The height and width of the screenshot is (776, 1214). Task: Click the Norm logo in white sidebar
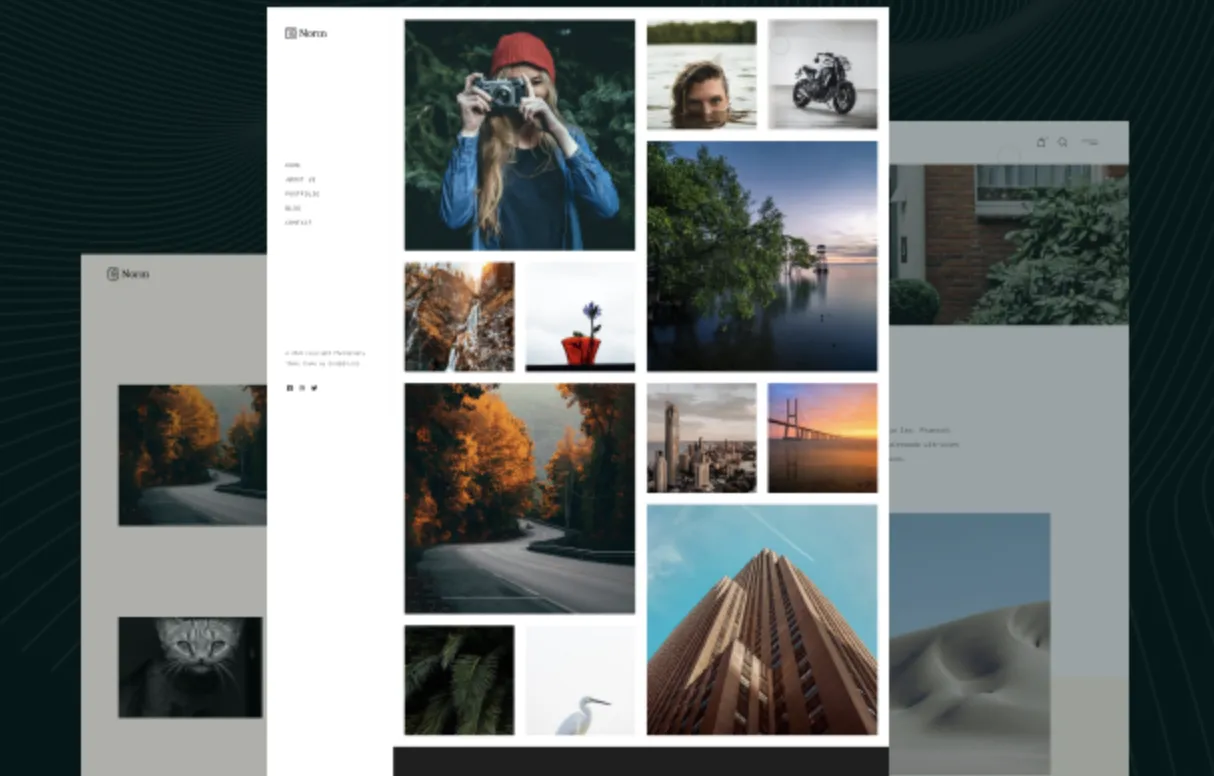coord(305,33)
